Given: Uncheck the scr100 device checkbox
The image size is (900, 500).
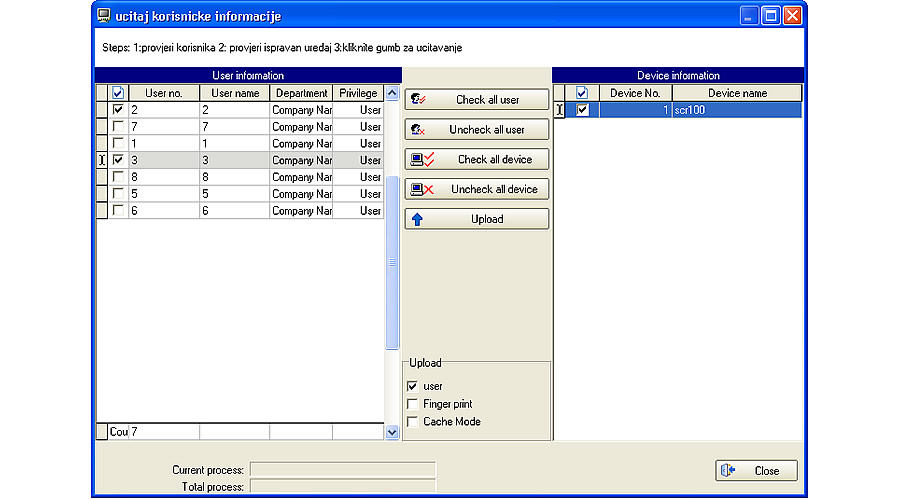Looking at the screenshot, I should coord(583,110).
